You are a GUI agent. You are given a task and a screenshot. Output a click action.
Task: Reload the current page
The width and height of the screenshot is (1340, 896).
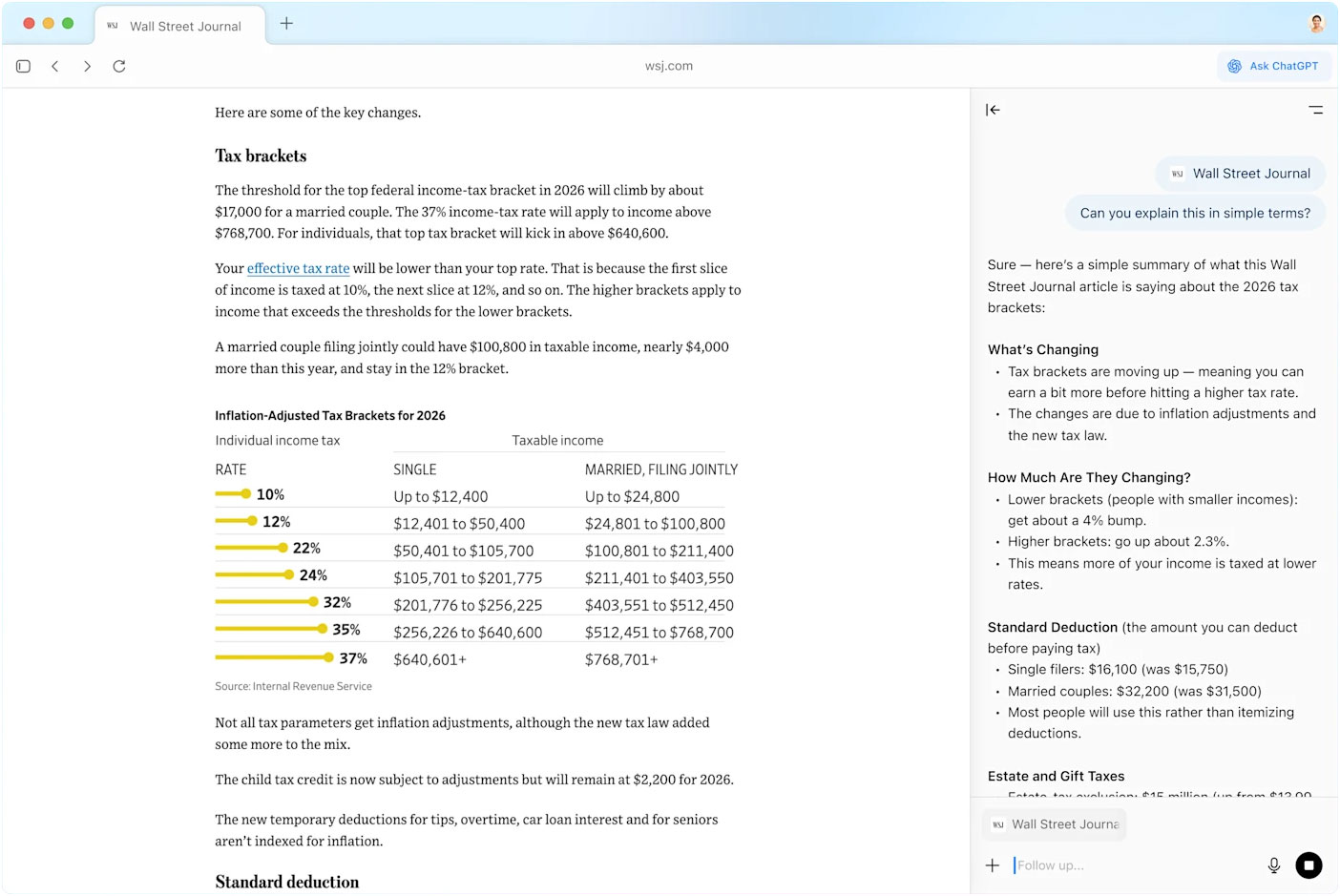click(119, 66)
